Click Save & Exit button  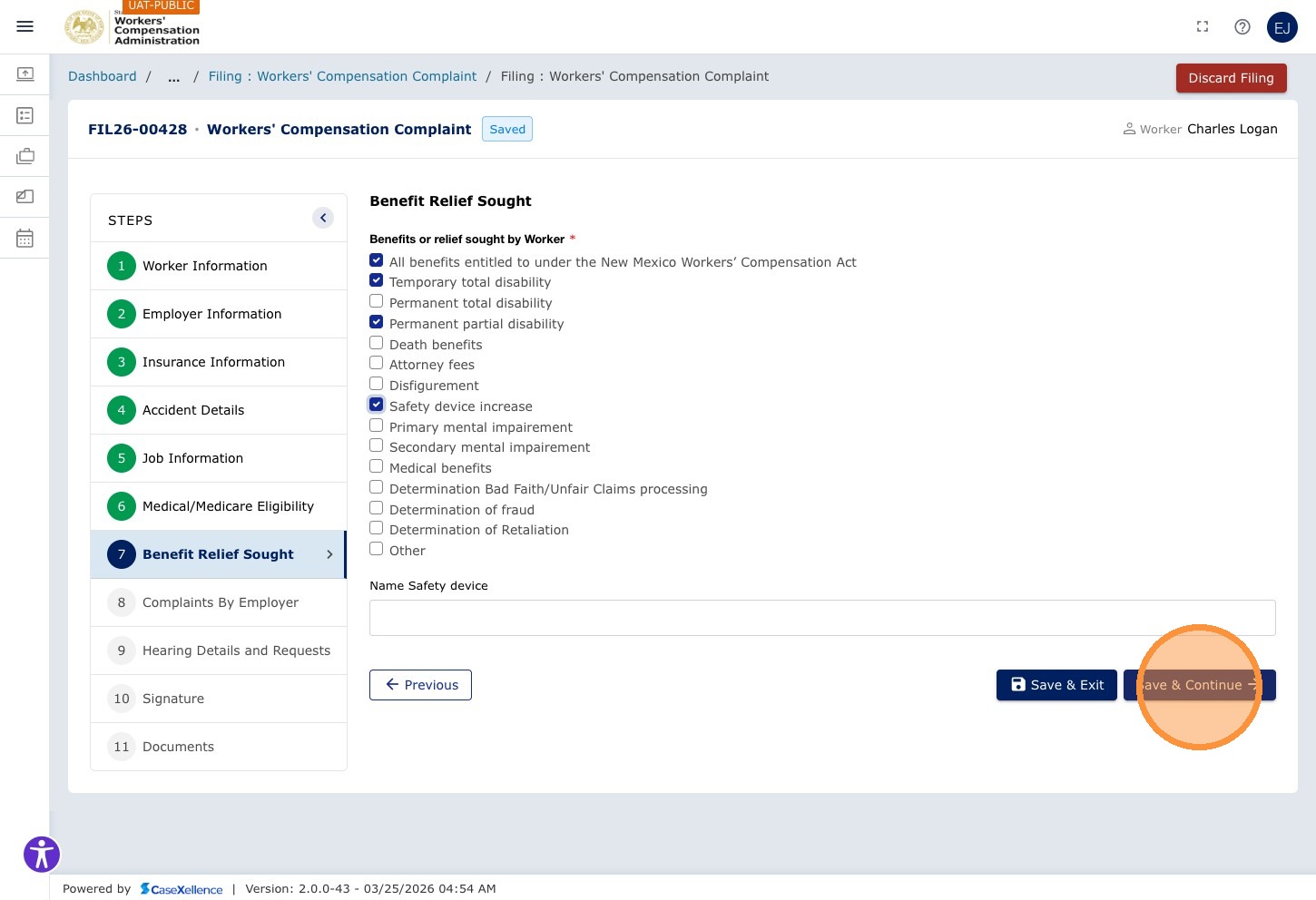pos(1056,685)
